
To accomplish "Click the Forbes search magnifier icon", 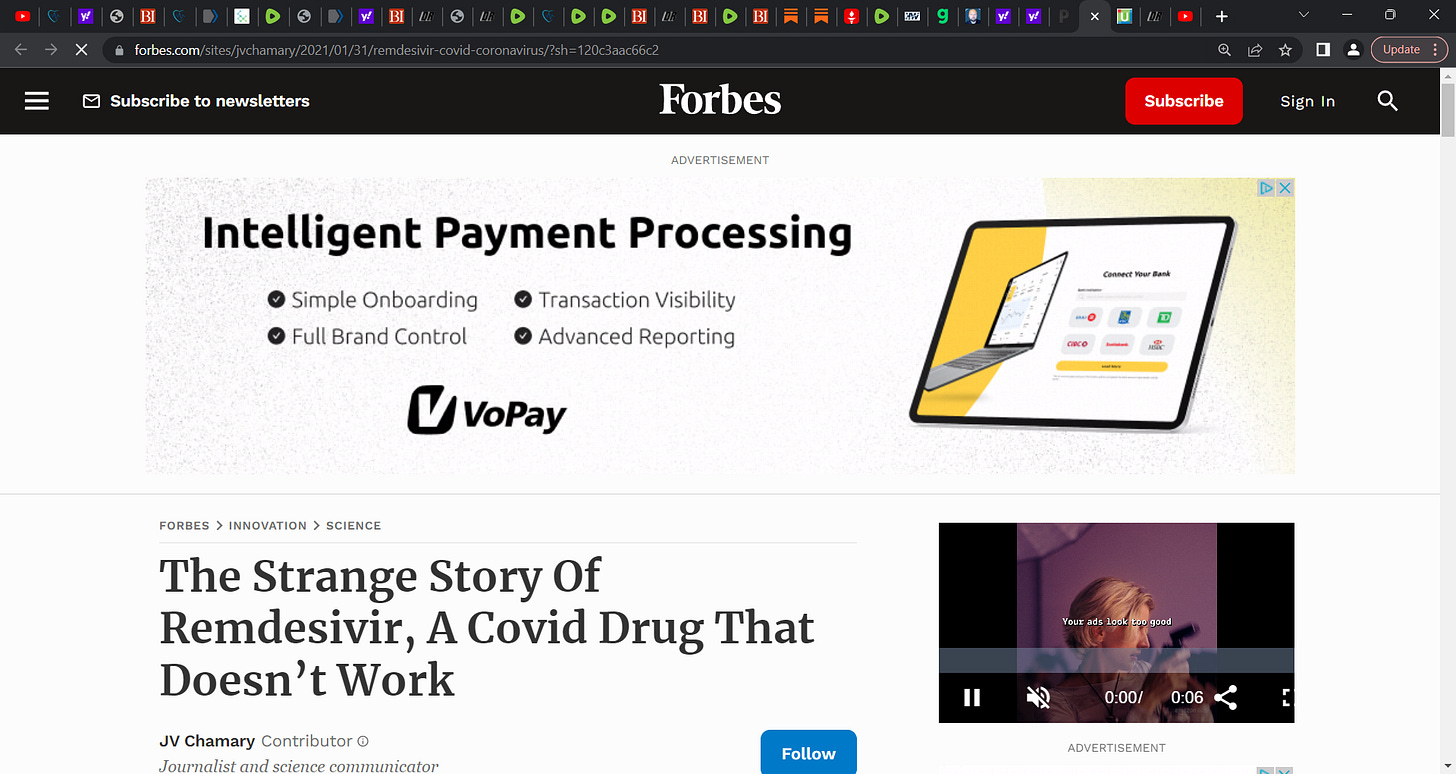I will 1388,101.
